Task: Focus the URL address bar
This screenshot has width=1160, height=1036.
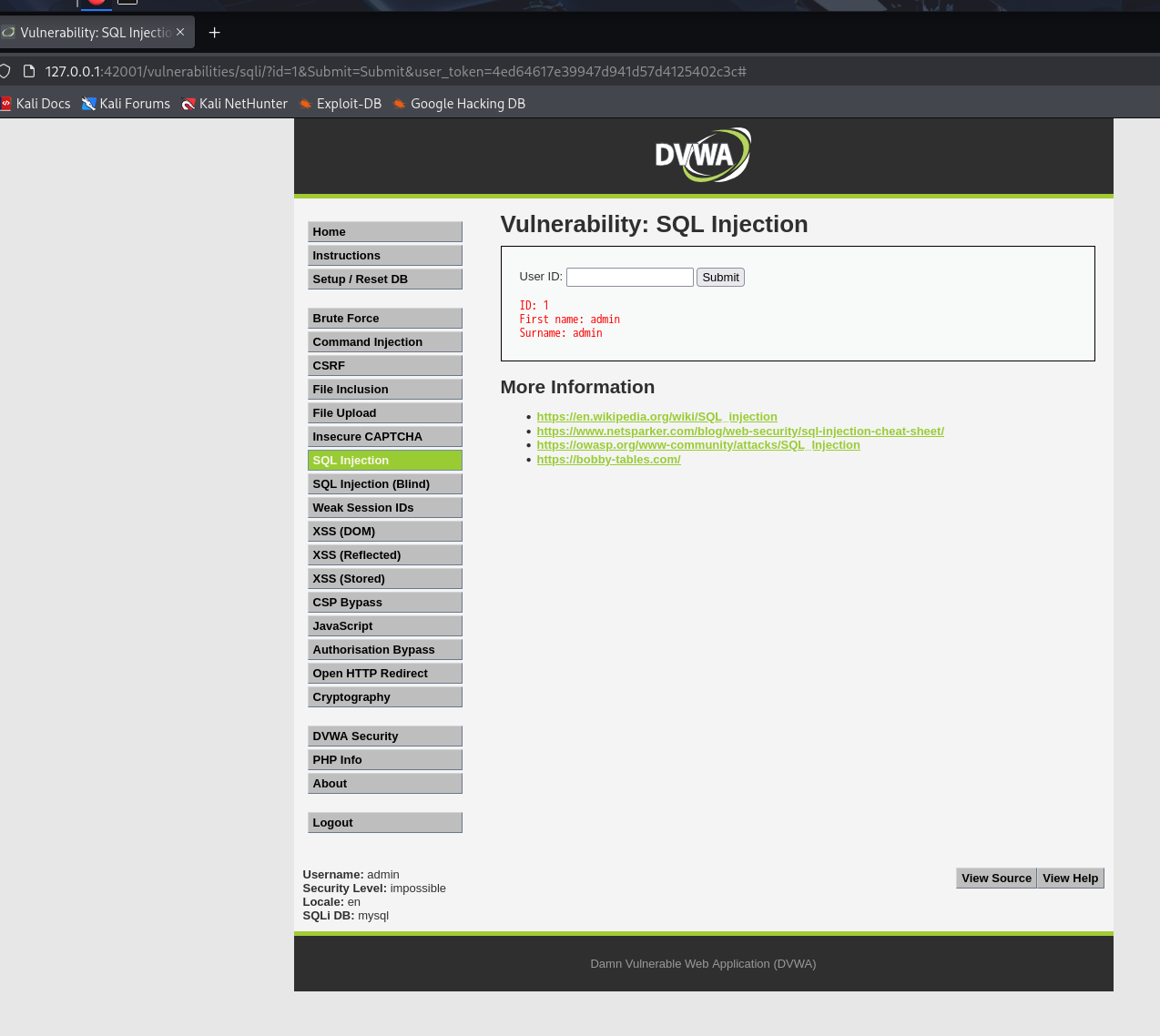Action: 396,71
